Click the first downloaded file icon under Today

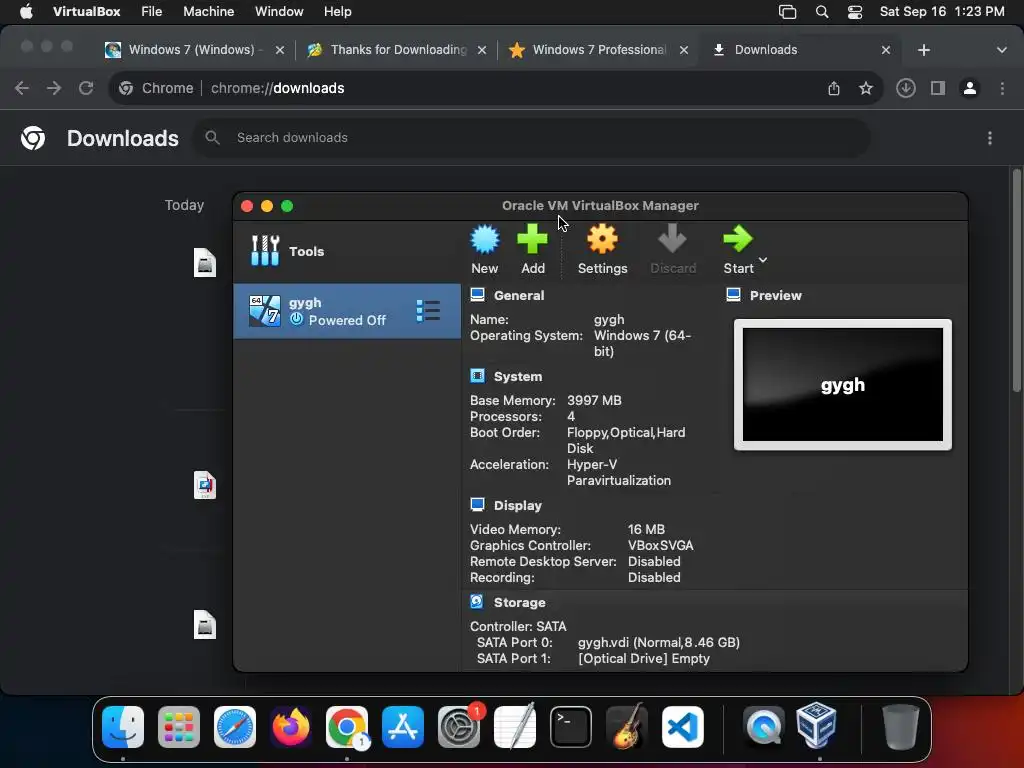coord(205,263)
